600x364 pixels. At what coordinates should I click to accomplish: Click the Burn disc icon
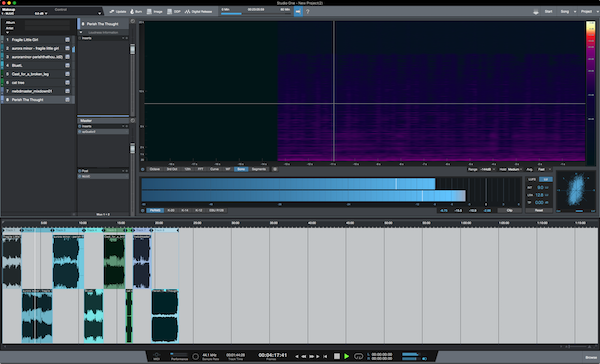[136, 11]
